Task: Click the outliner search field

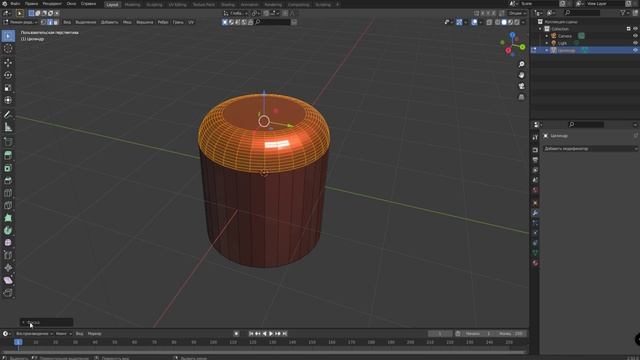Action: pyautogui.click(x=582, y=13)
